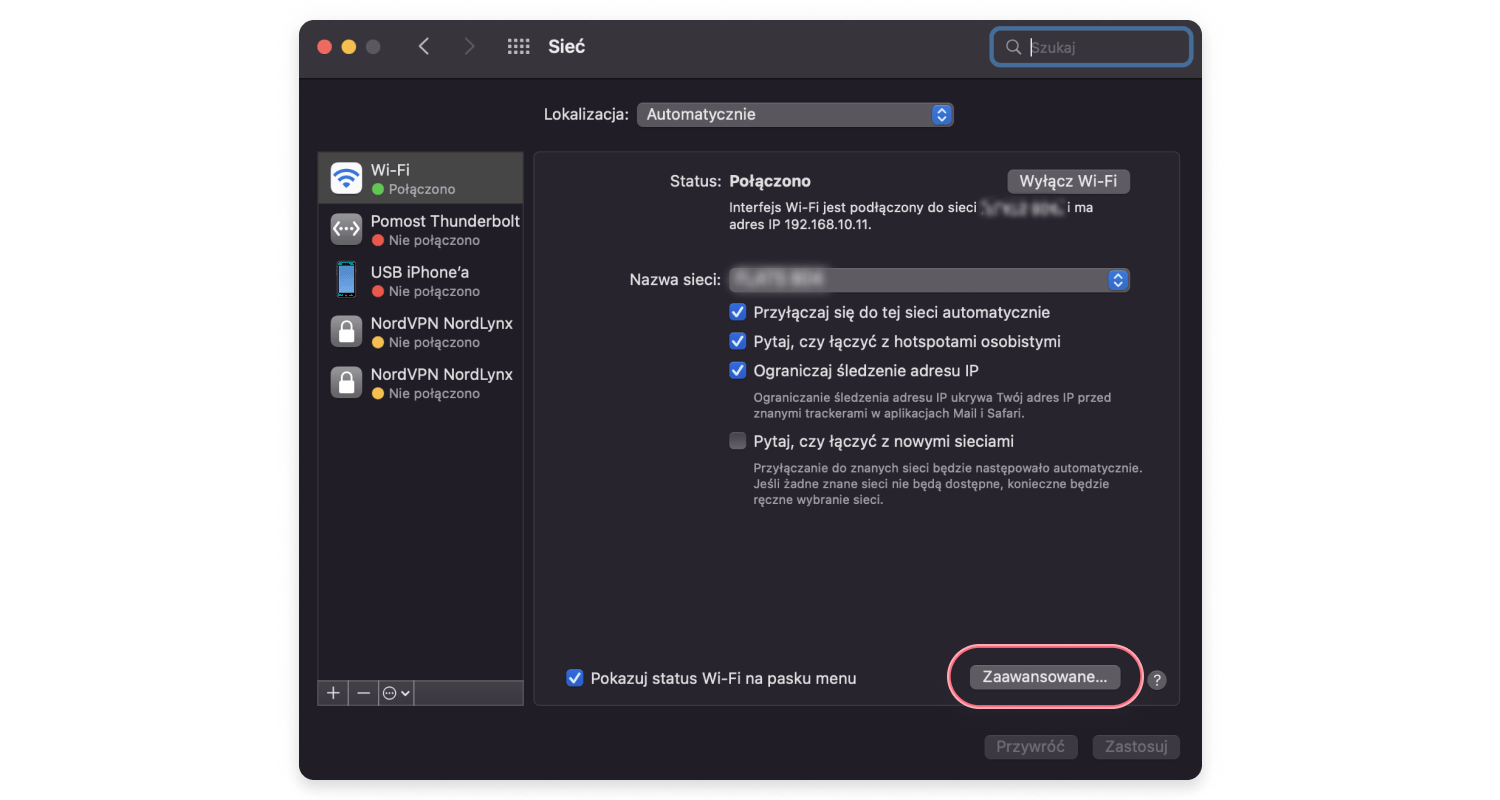Select the second NordVPN NordLynx service

point(420,383)
